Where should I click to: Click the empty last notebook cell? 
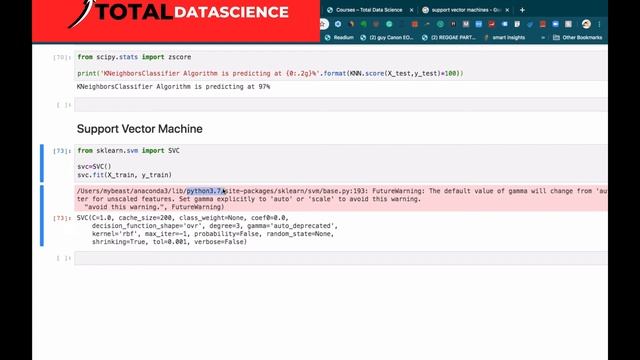tap(341, 258)
